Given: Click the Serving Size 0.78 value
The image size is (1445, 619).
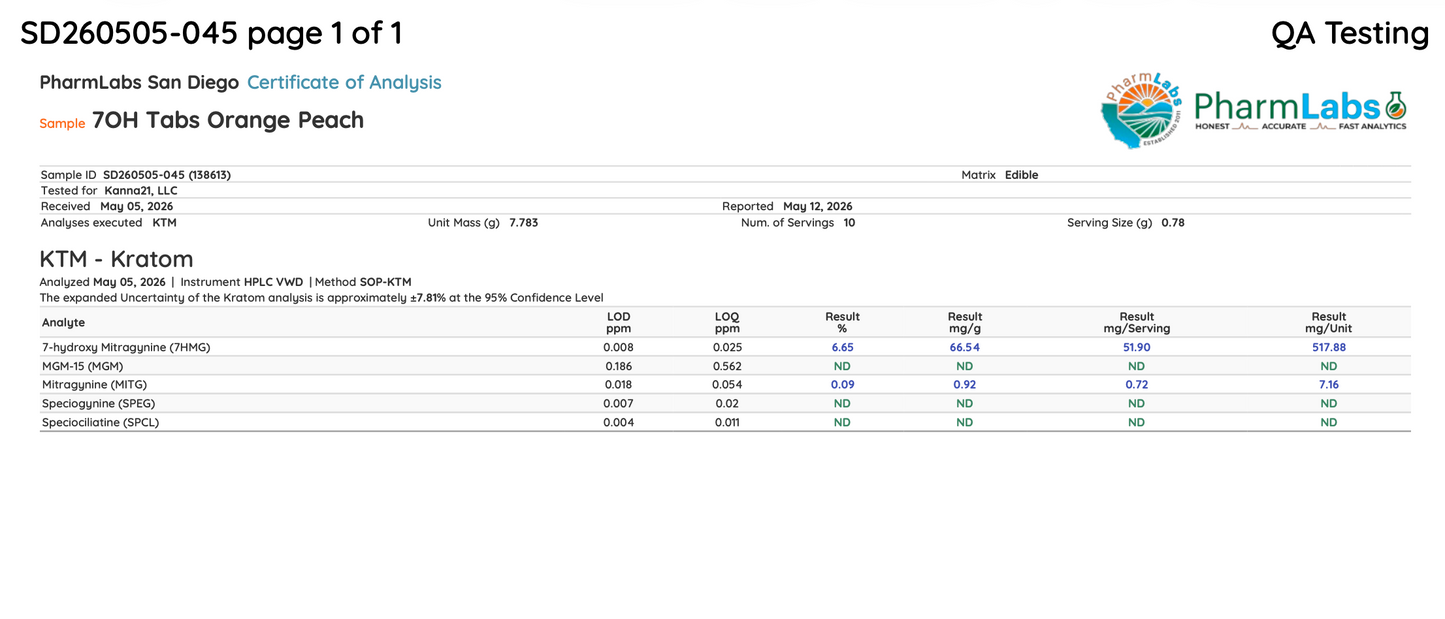Looking at the screenshot, I should [1173, 223].
